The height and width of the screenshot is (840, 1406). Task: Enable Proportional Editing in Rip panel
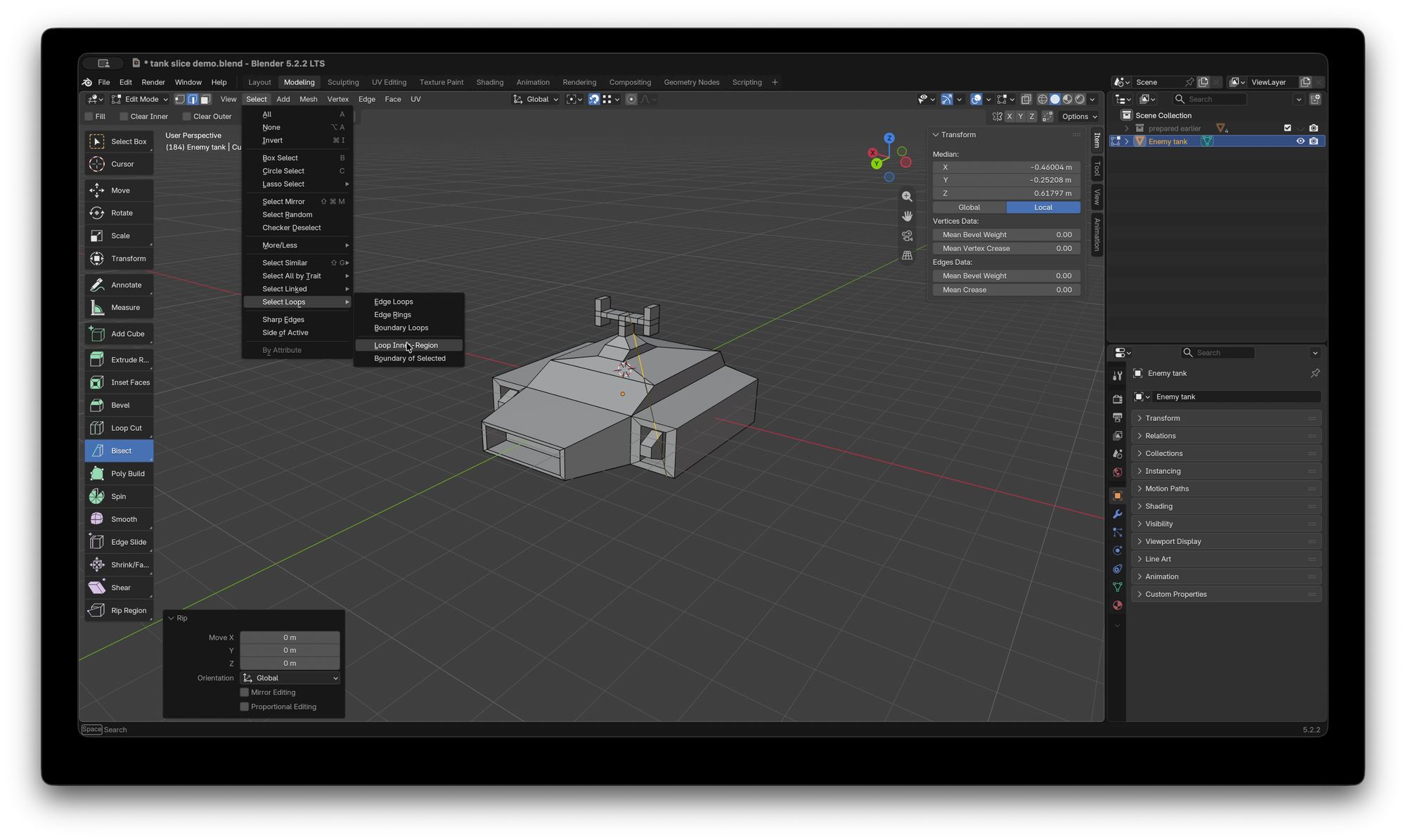point(245,706)
